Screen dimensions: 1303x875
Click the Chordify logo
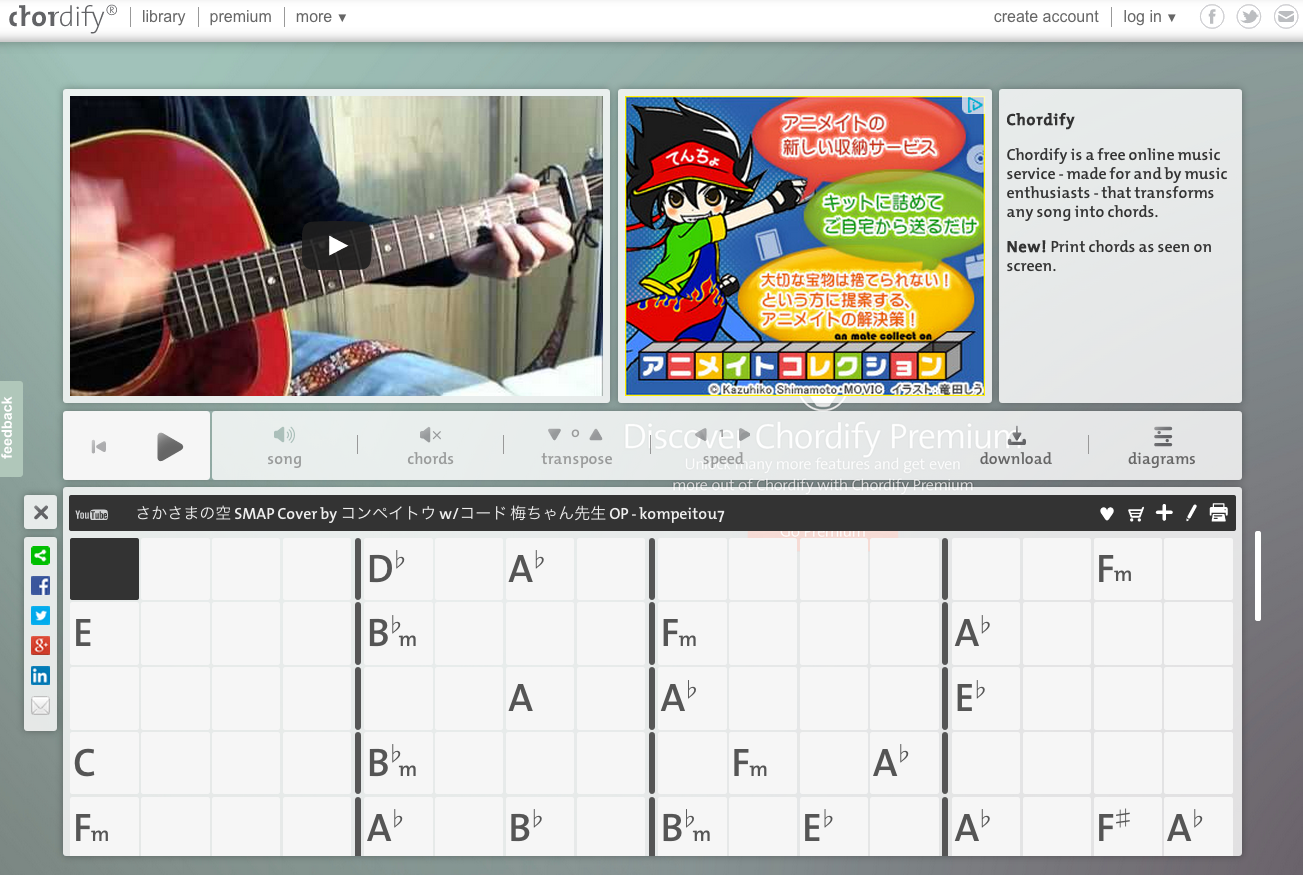click(62, 17)
